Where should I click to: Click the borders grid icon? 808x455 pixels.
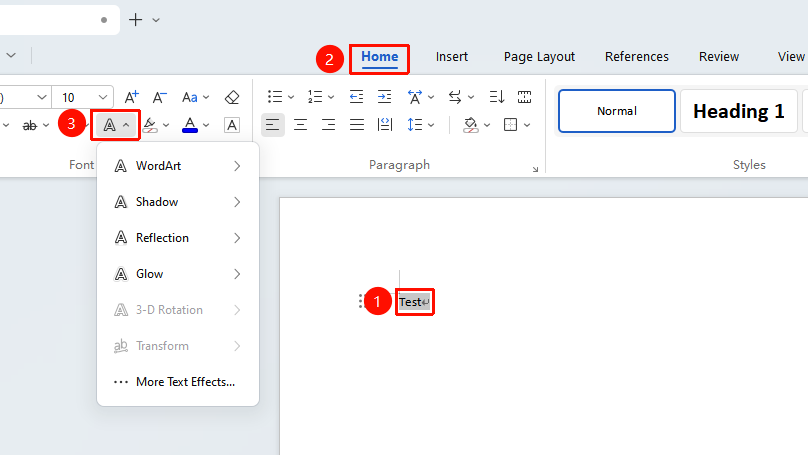(x=510, y=125)
